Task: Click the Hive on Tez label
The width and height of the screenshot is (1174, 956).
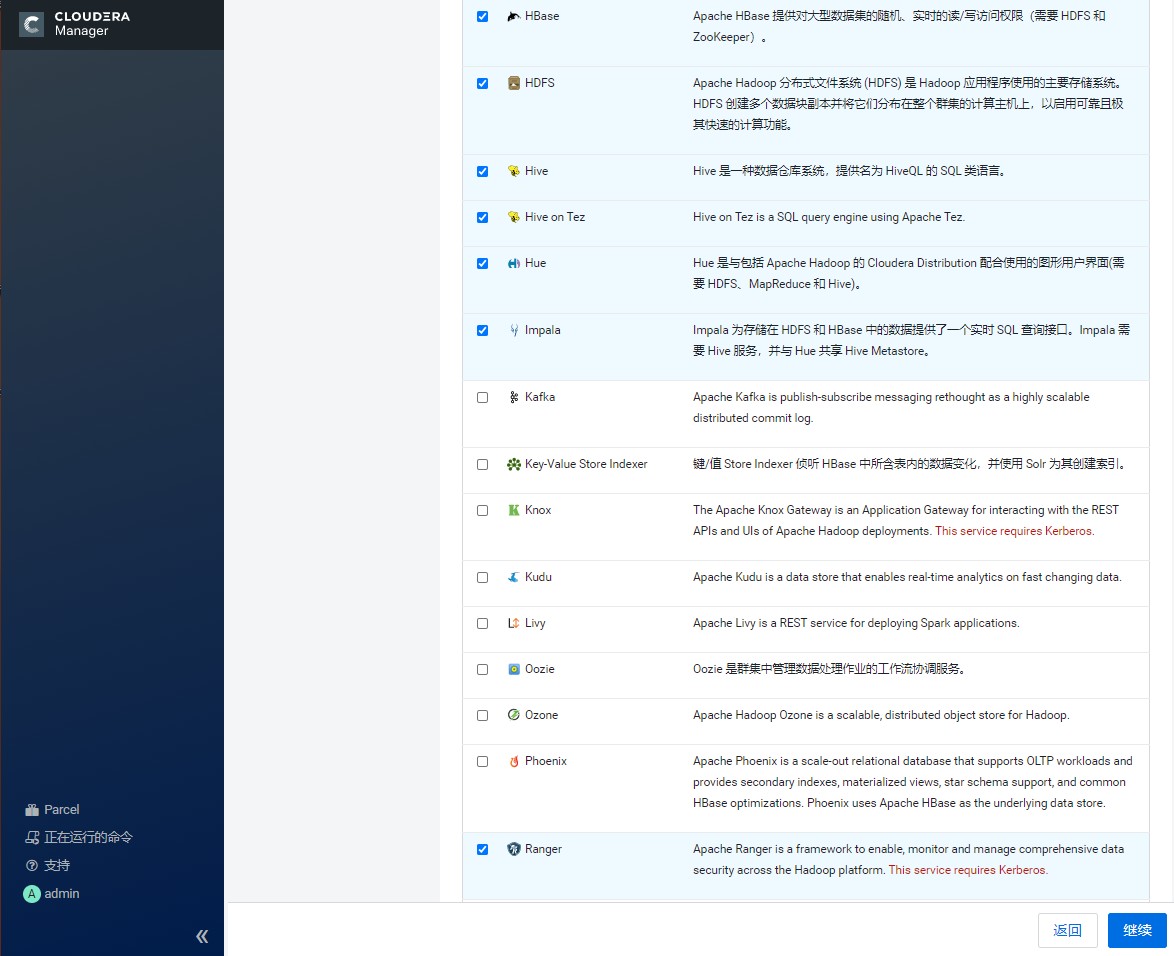Action: pos(555,217)
